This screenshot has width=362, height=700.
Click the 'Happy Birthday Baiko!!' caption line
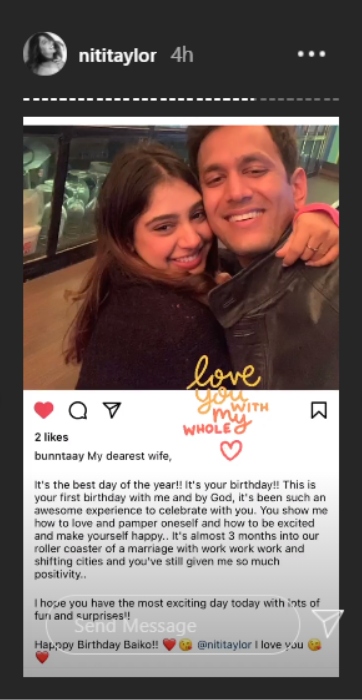tap(96, 645)
